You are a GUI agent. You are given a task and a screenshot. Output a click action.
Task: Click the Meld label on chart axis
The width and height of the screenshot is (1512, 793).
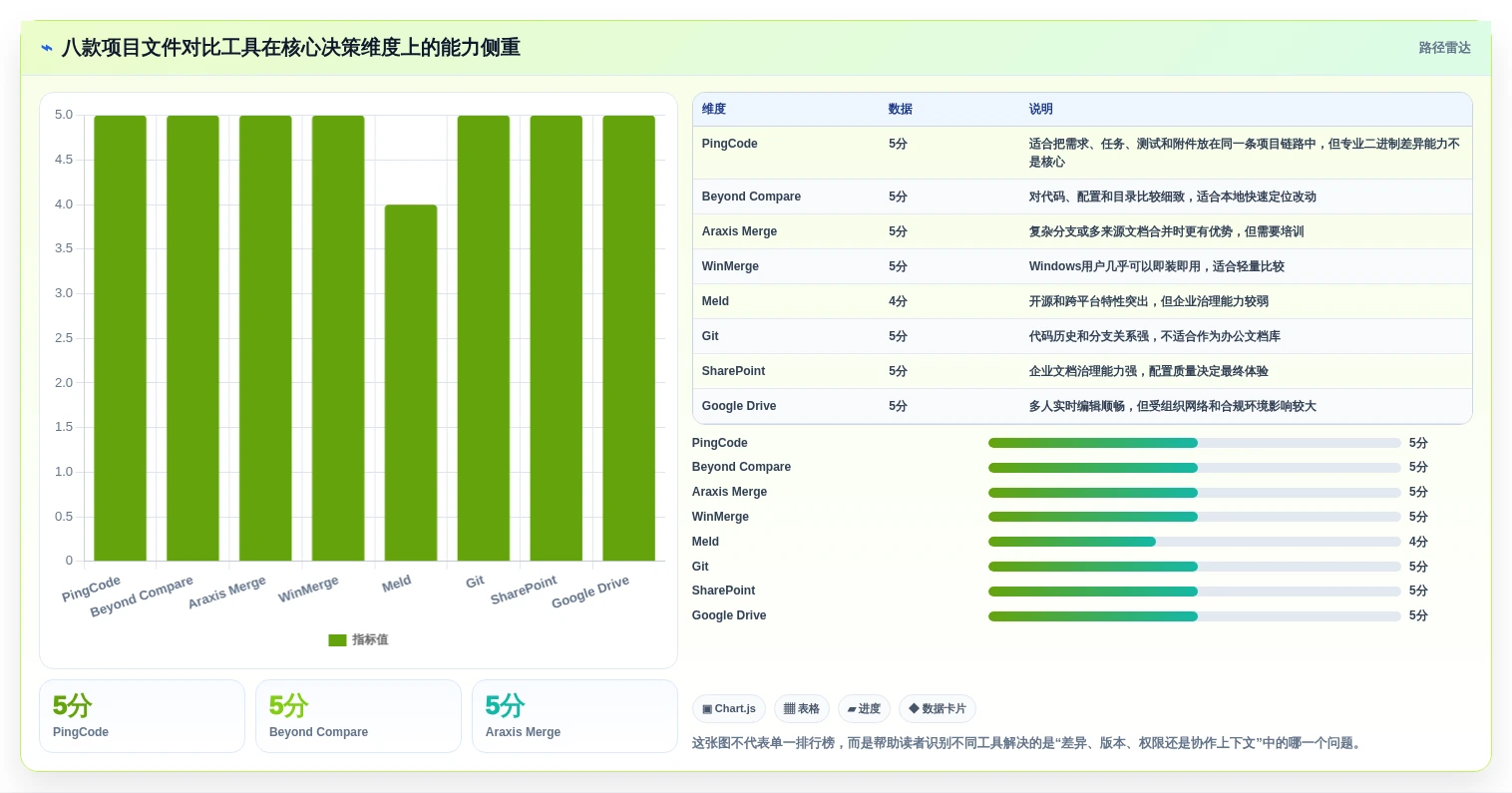tap(396, 585)
